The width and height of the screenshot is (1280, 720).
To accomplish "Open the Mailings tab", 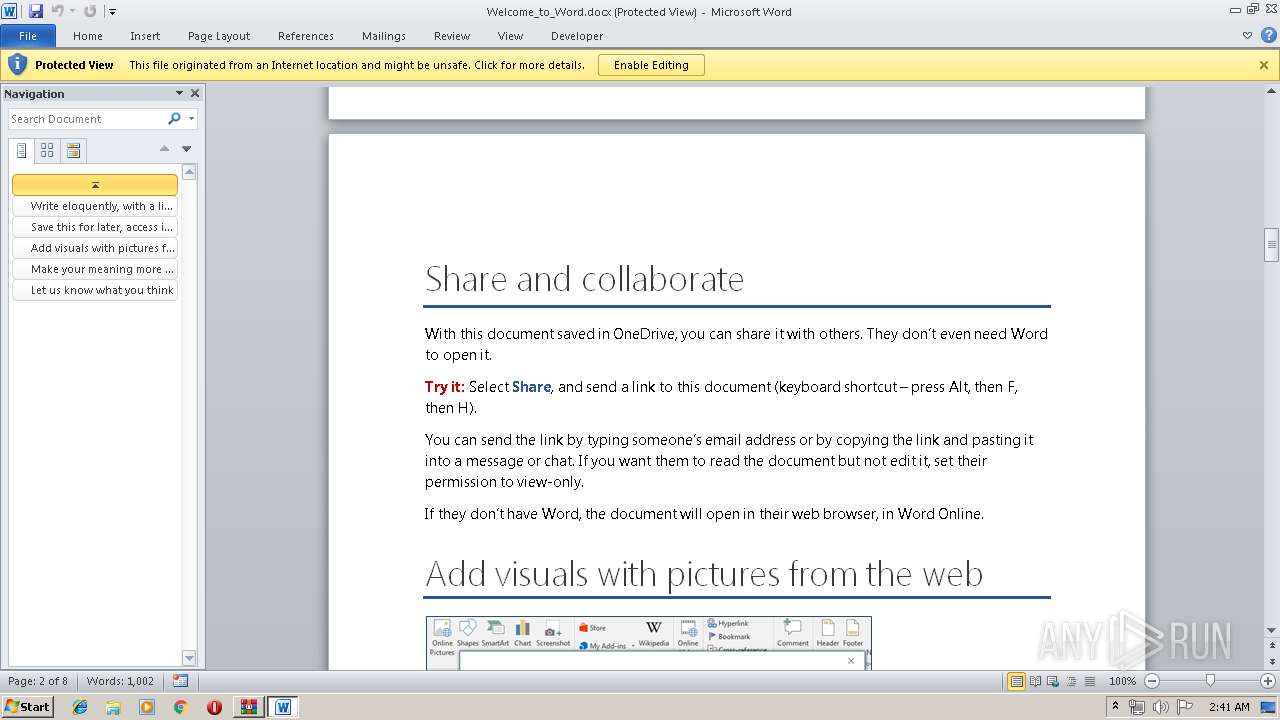I will tap(384, 36).
